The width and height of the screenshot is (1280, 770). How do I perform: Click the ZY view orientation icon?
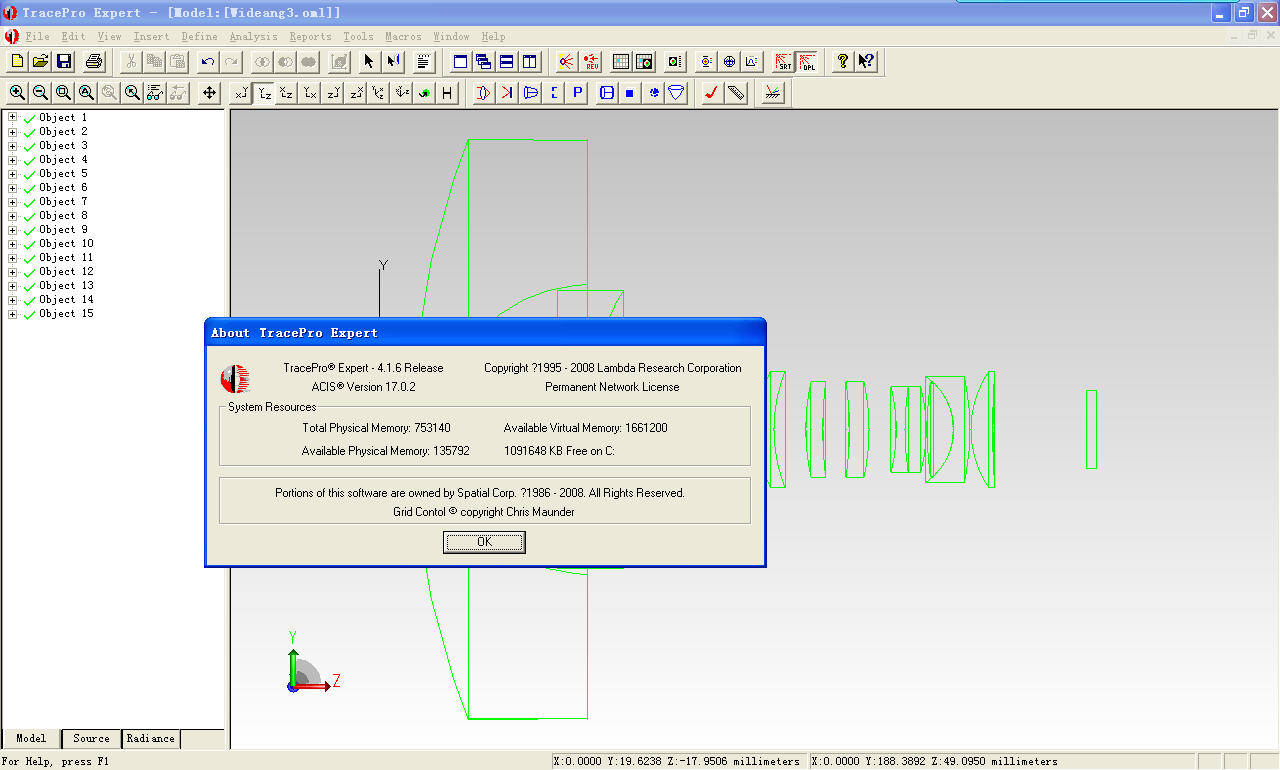[333, 92]
